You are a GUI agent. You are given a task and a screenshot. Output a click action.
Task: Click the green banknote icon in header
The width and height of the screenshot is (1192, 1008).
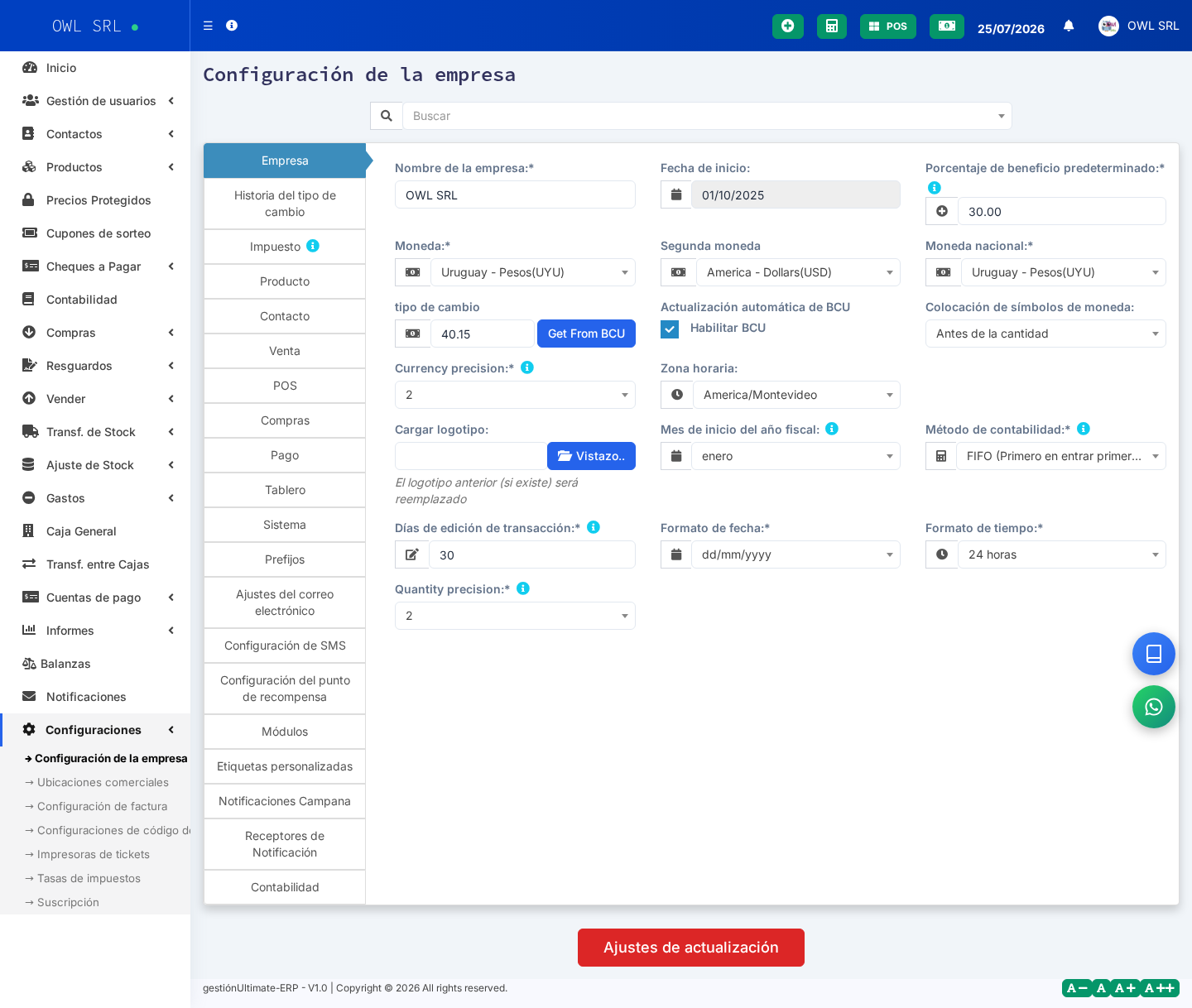(x=947, y=26)
